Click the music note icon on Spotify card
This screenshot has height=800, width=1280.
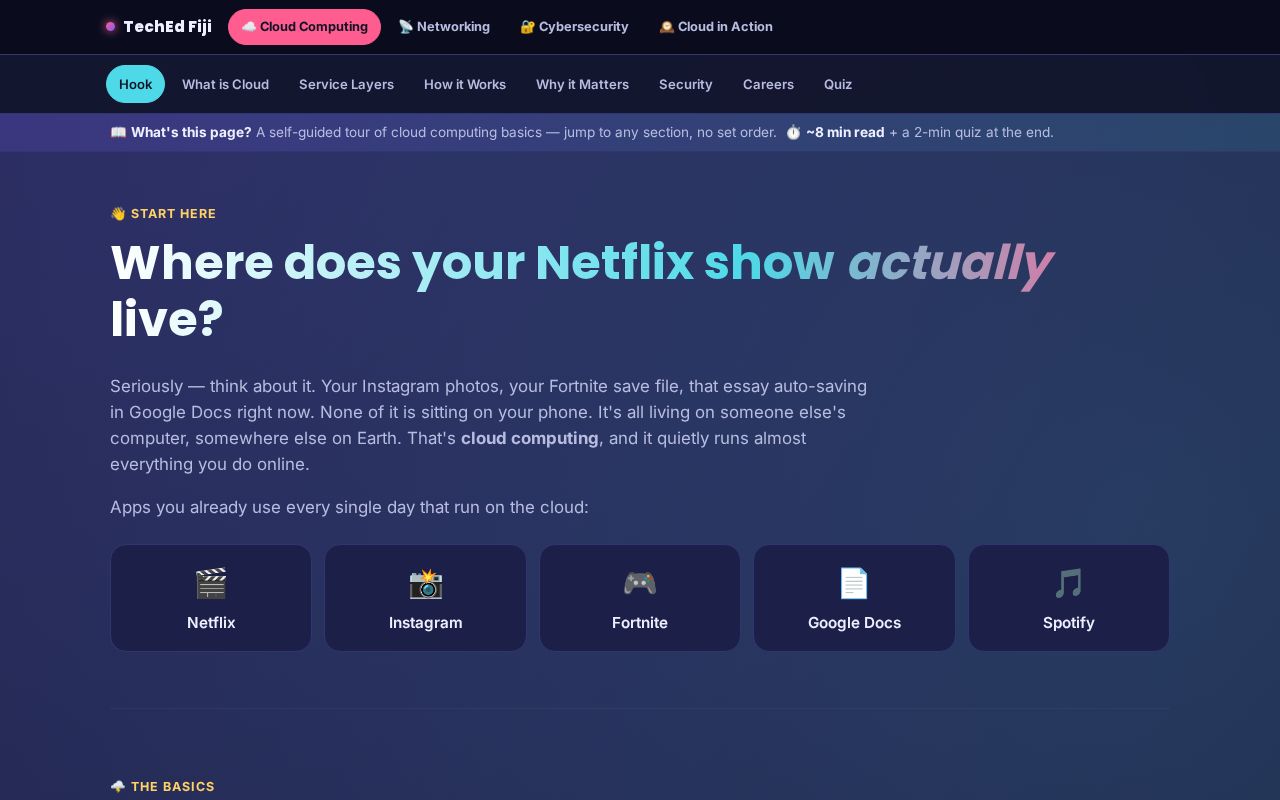click(x=1069, y=583)
